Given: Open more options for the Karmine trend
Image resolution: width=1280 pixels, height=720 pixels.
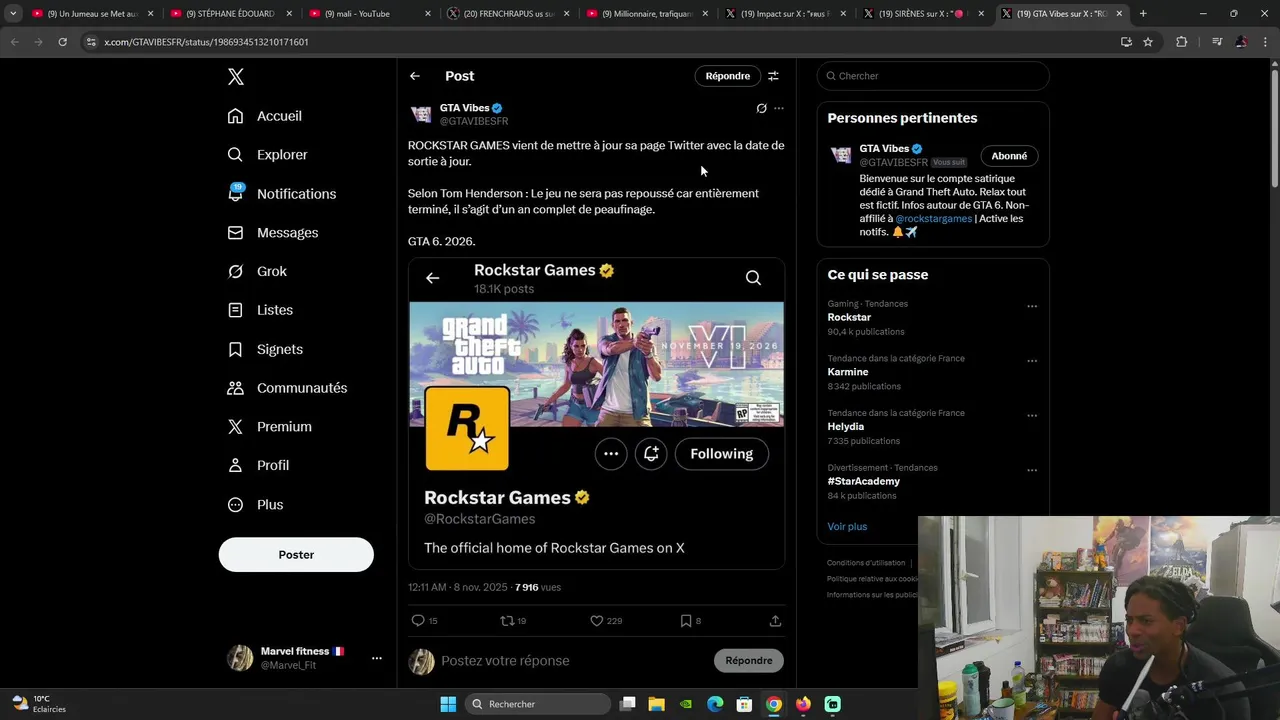Looking at the screenshot, I should [1032, 361].
